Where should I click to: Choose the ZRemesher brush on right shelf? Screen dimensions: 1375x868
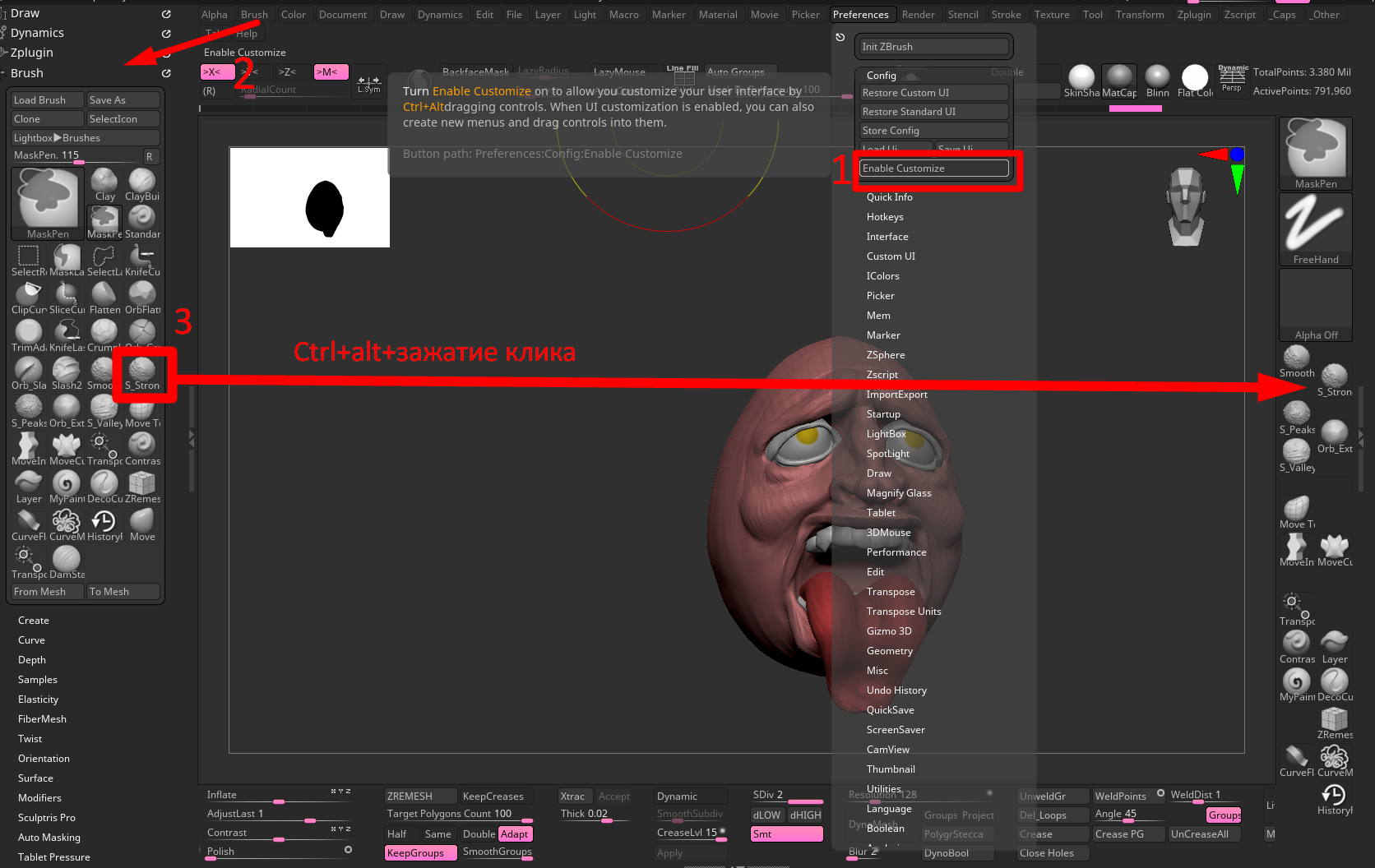pyautogui.click(x=1335, y=723)
